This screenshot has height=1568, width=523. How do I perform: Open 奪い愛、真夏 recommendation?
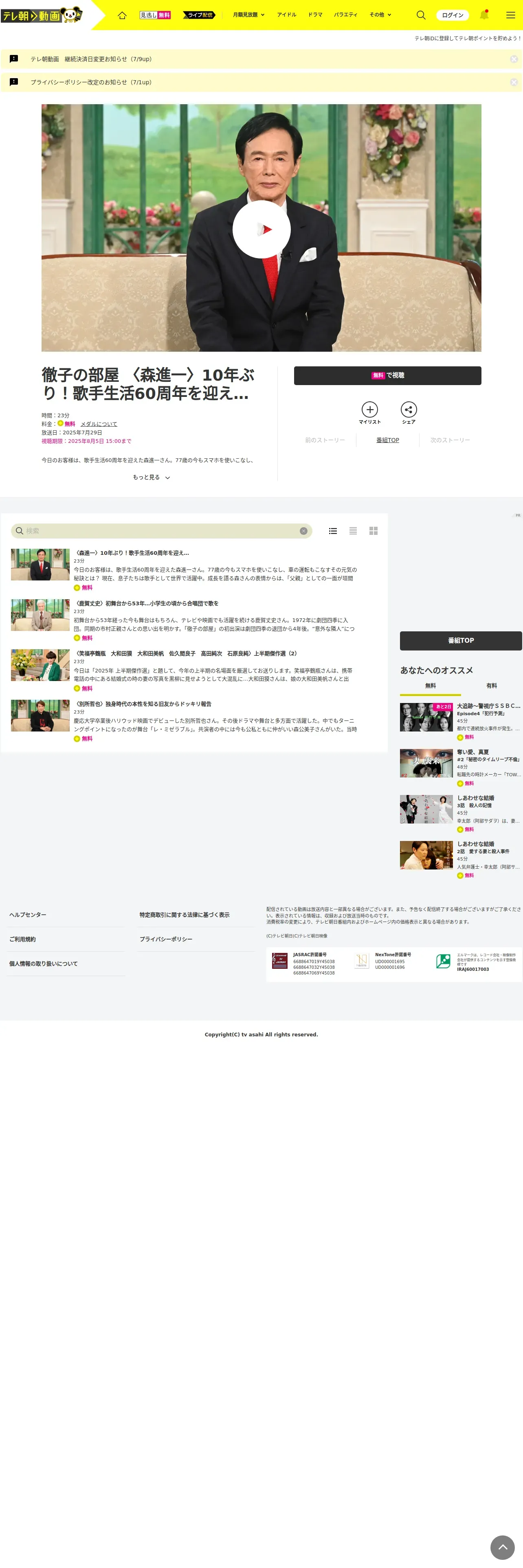coord(461,768)
